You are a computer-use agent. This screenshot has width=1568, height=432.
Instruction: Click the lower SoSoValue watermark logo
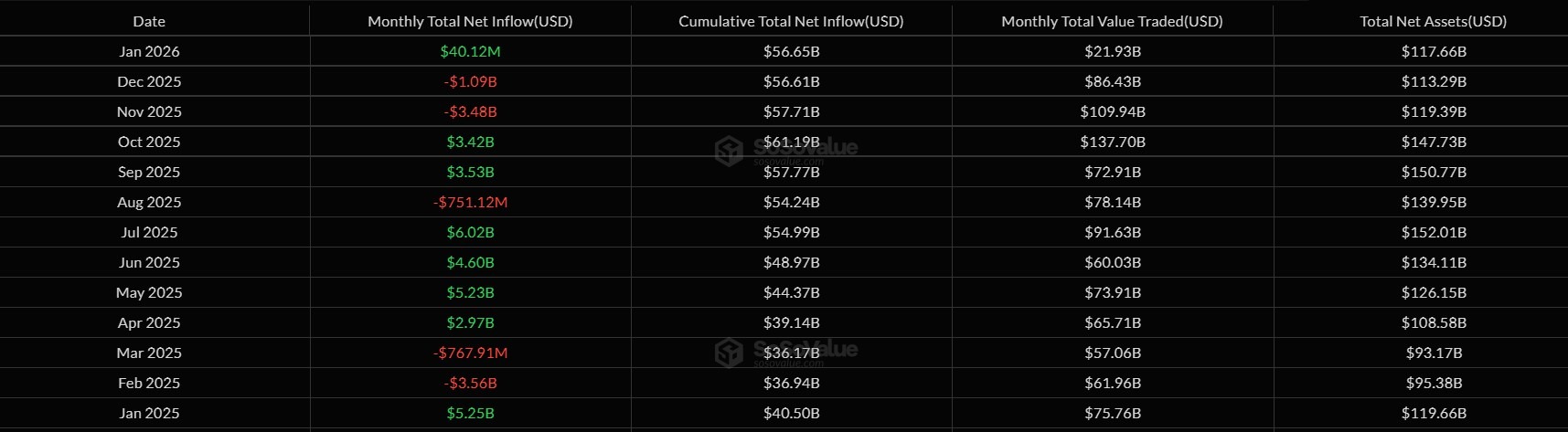[x=729, y=353]
